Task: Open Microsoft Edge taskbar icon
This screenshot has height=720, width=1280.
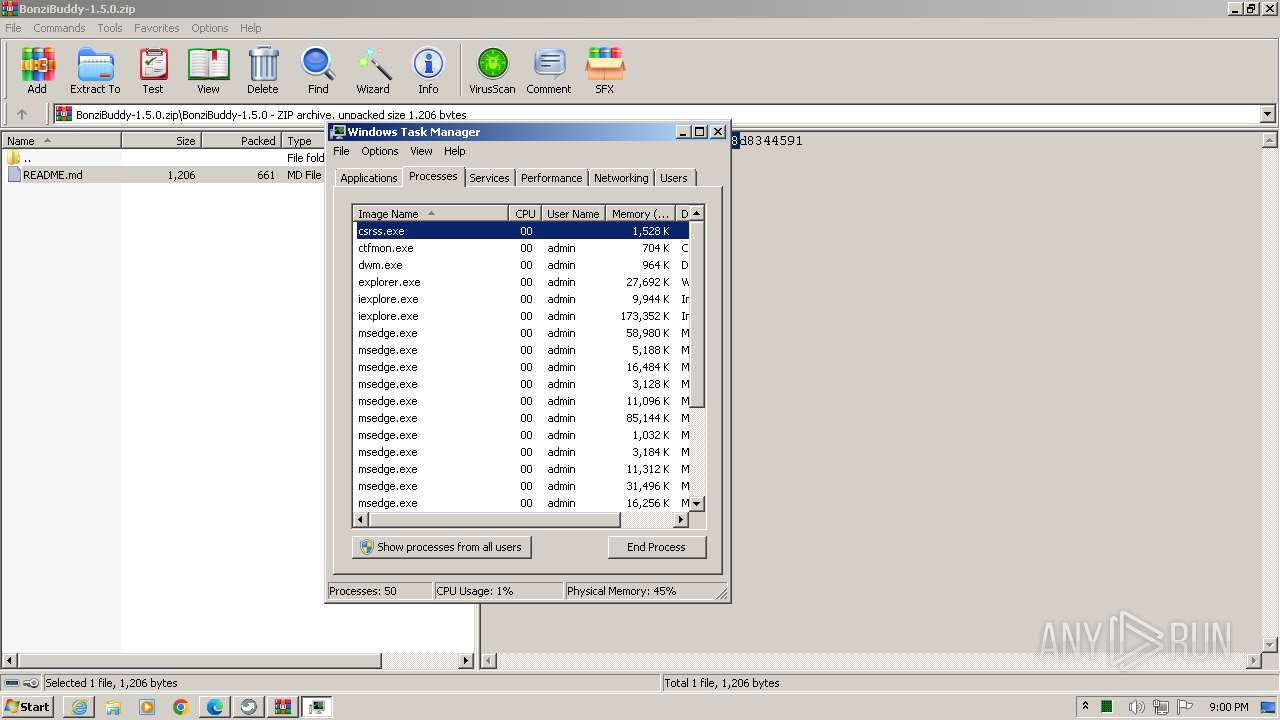Action: pos(215,707)
